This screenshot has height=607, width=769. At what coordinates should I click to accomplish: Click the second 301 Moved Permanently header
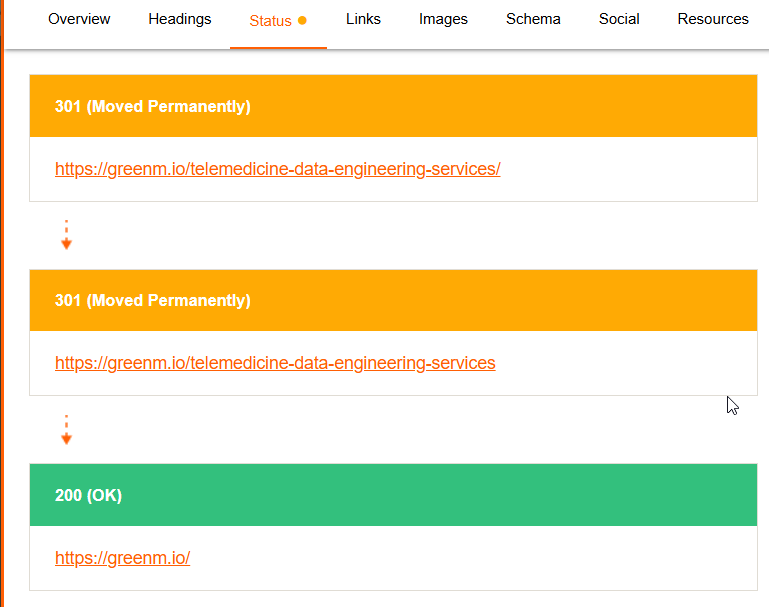393,300
